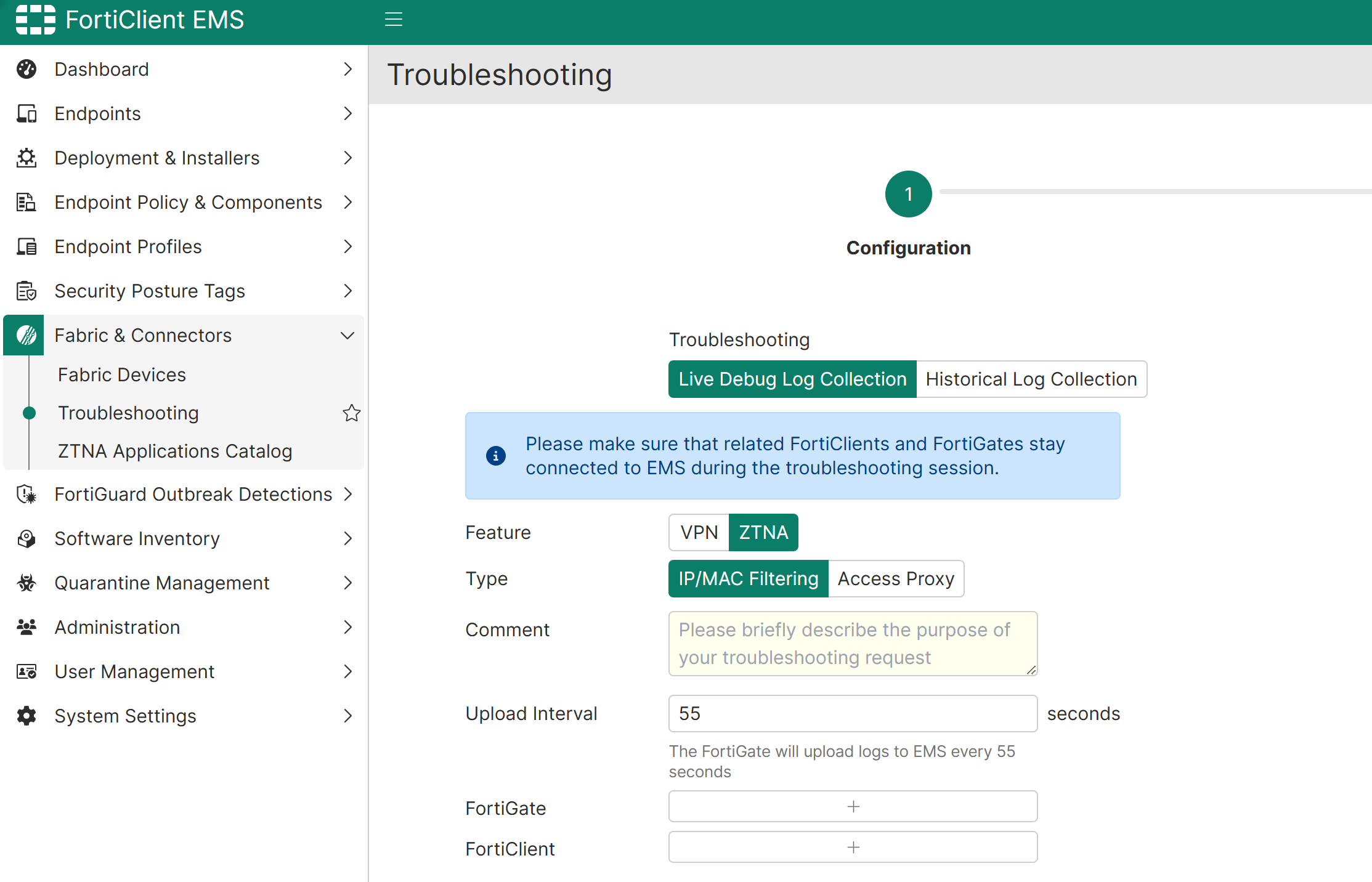Choose the VPN feature option
The image size is (1372, 882).
click(x=699, y=532)
